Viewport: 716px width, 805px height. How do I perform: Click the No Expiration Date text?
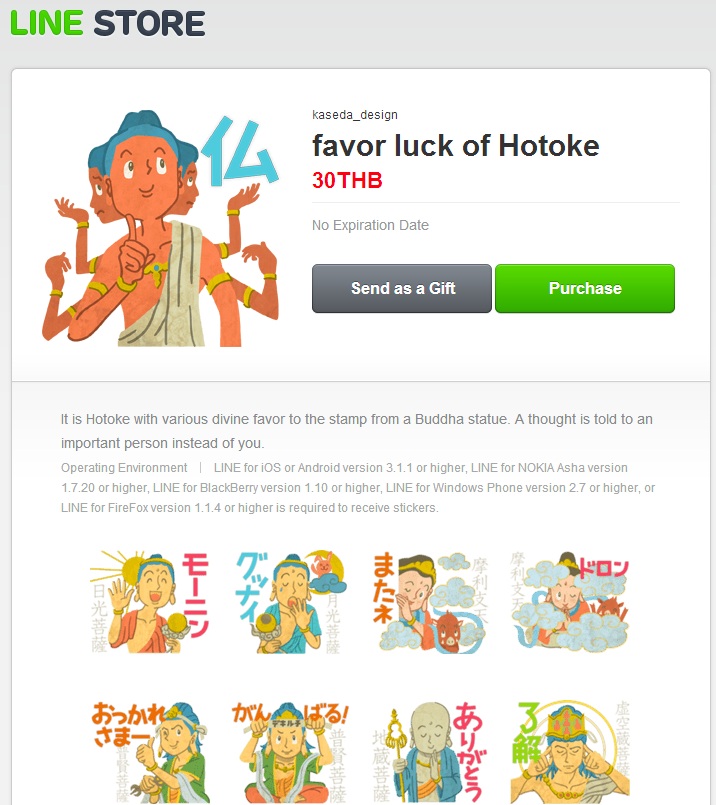coord(370,225)
